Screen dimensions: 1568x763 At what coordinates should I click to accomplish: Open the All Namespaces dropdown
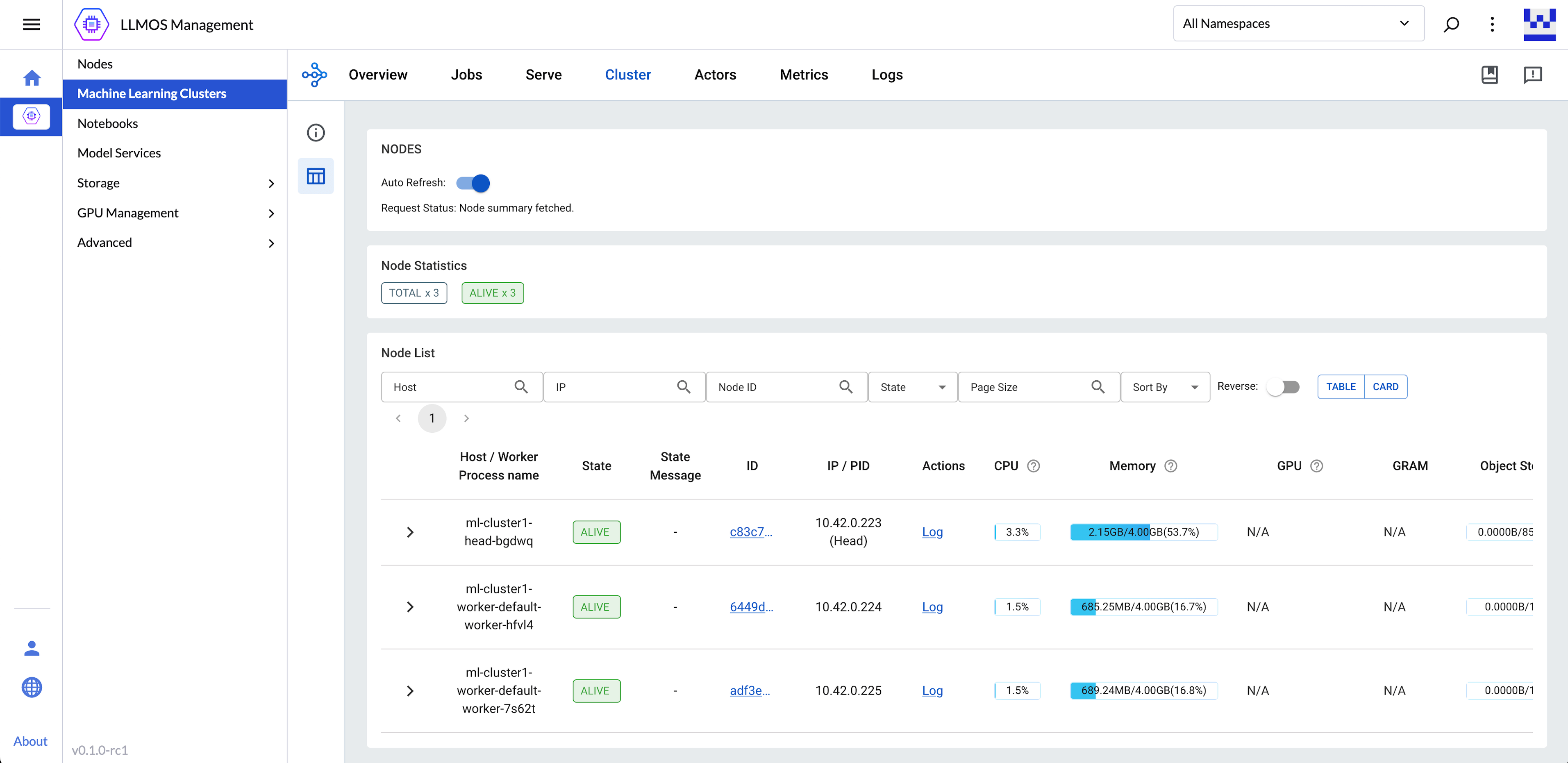pyautogui.click(x=1298, y=24)
